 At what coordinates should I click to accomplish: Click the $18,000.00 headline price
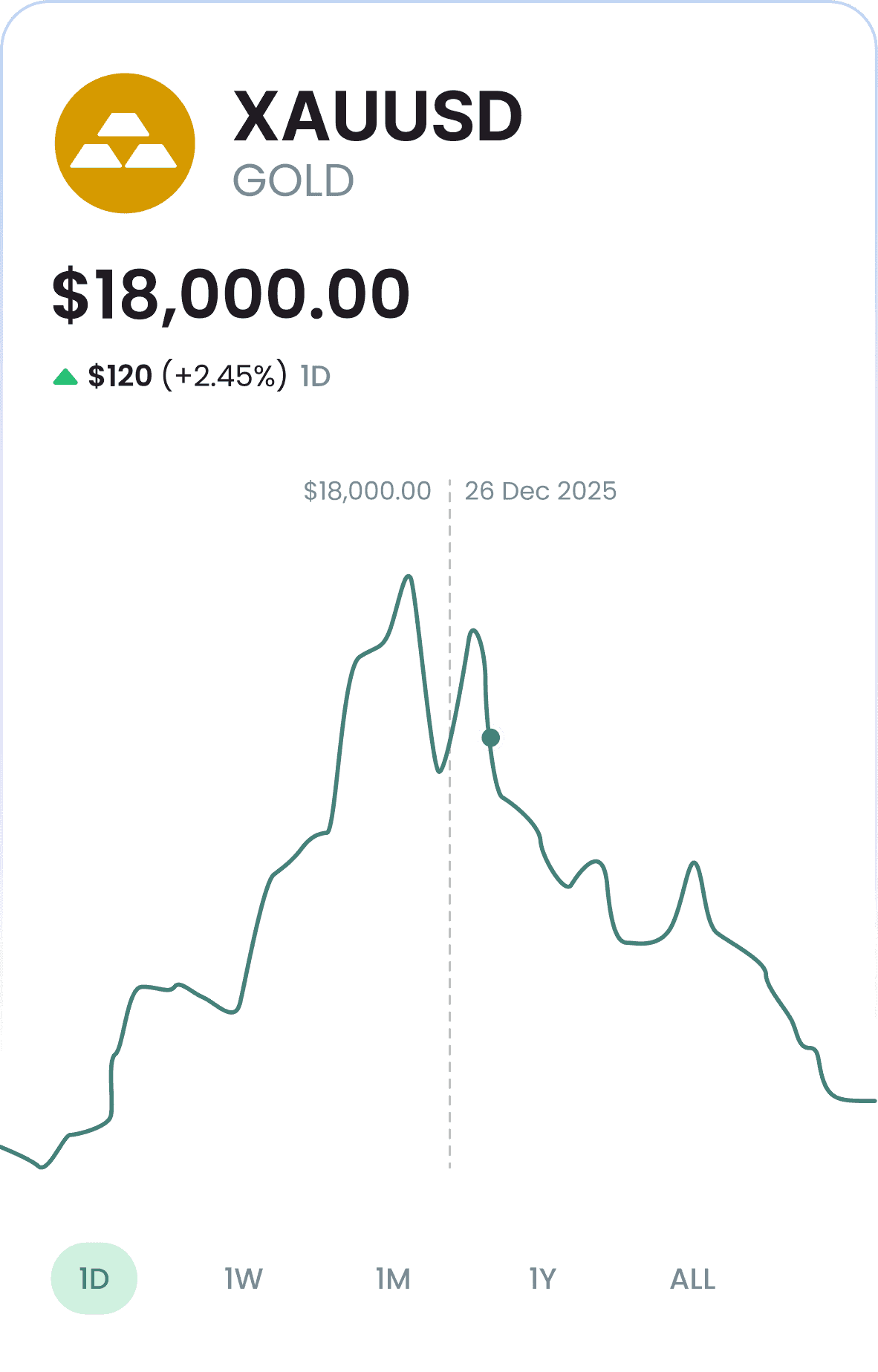click(x=231, y=295)
